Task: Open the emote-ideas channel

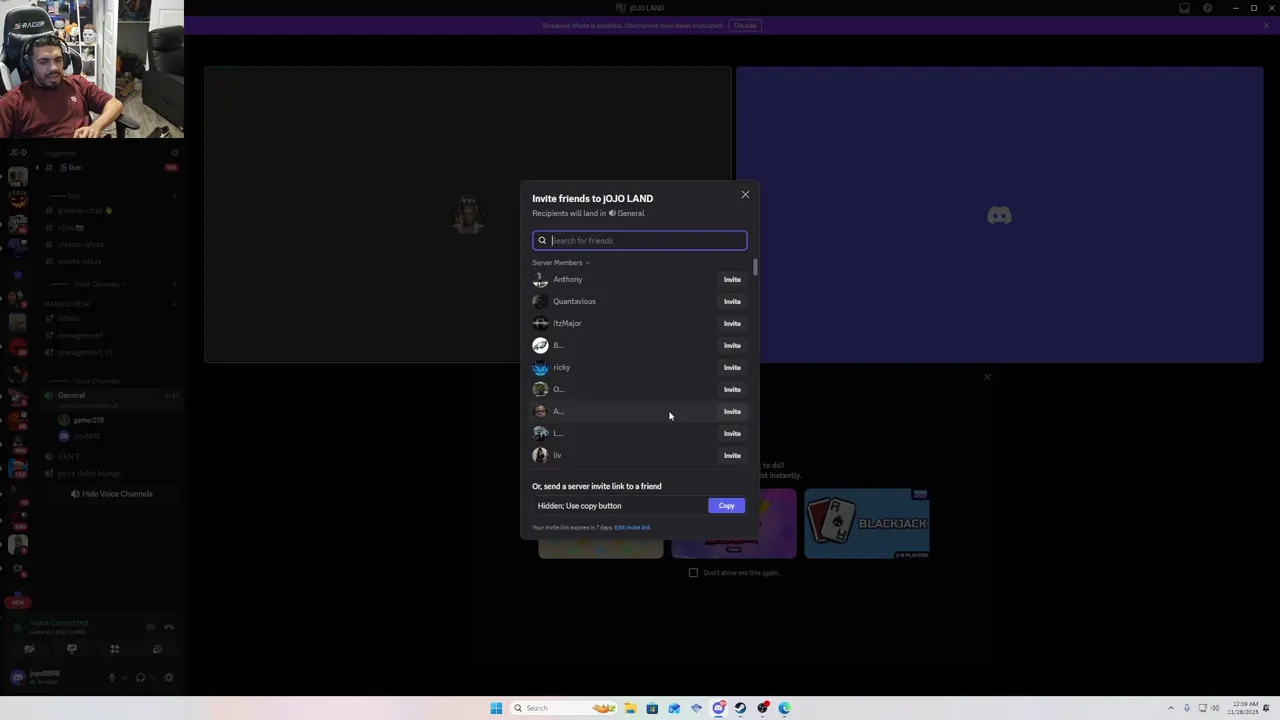Action: pos(110,262)
